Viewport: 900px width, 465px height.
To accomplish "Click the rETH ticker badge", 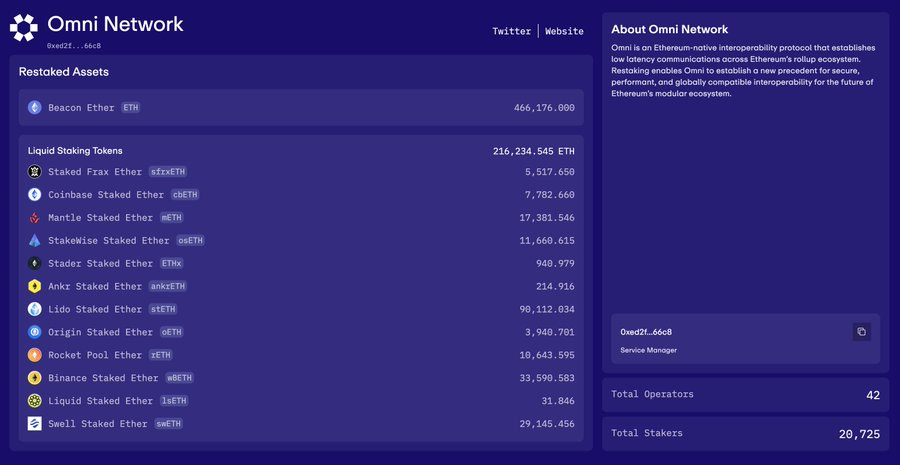I will pos(161,355).
